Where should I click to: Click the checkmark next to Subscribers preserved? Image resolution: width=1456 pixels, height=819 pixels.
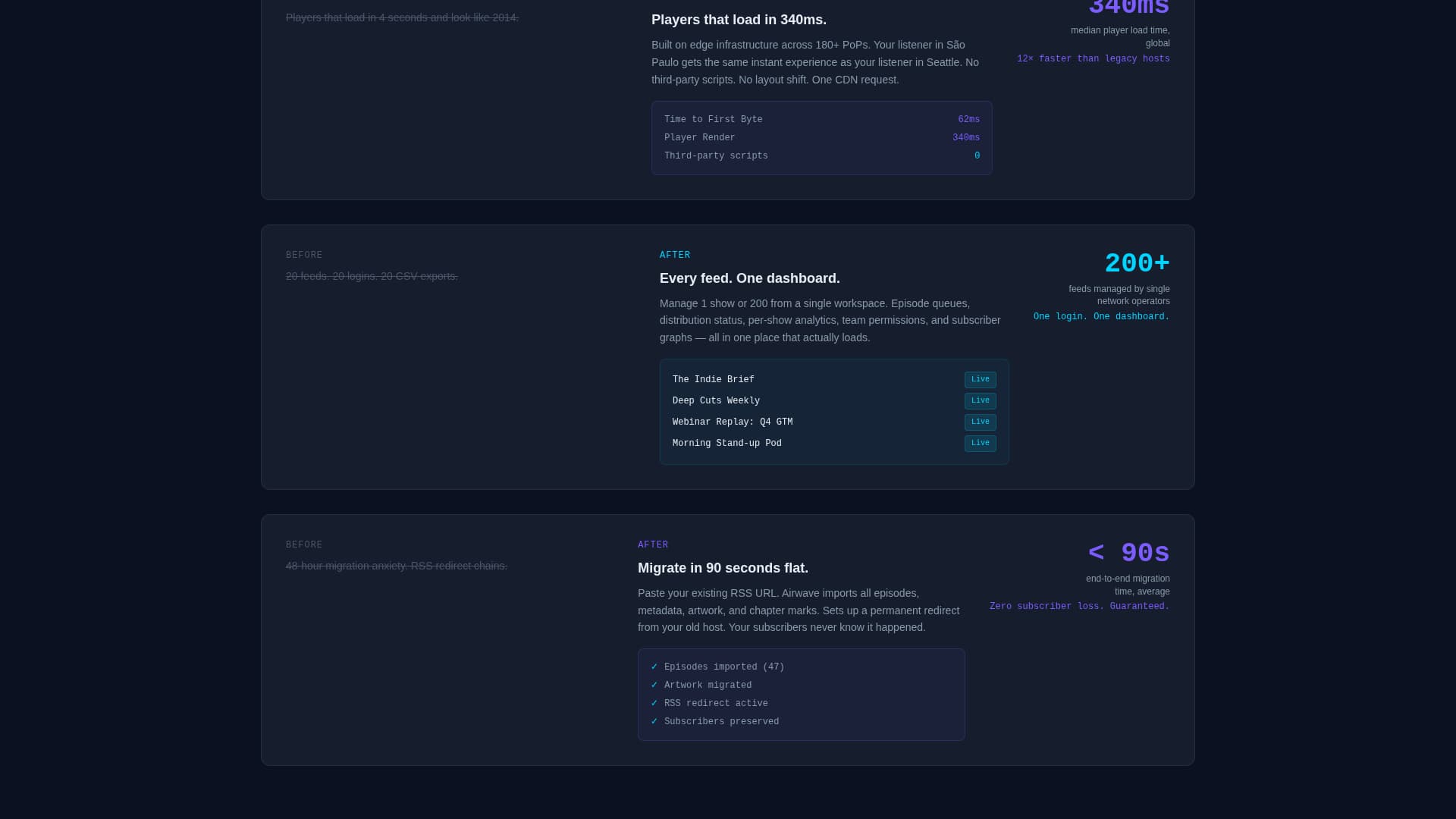[655, 721]
